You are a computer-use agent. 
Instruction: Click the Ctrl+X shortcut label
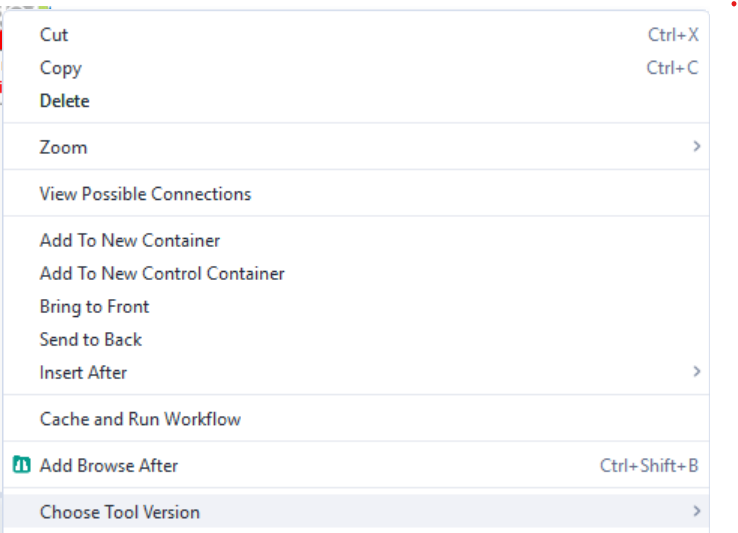[673, 35]
